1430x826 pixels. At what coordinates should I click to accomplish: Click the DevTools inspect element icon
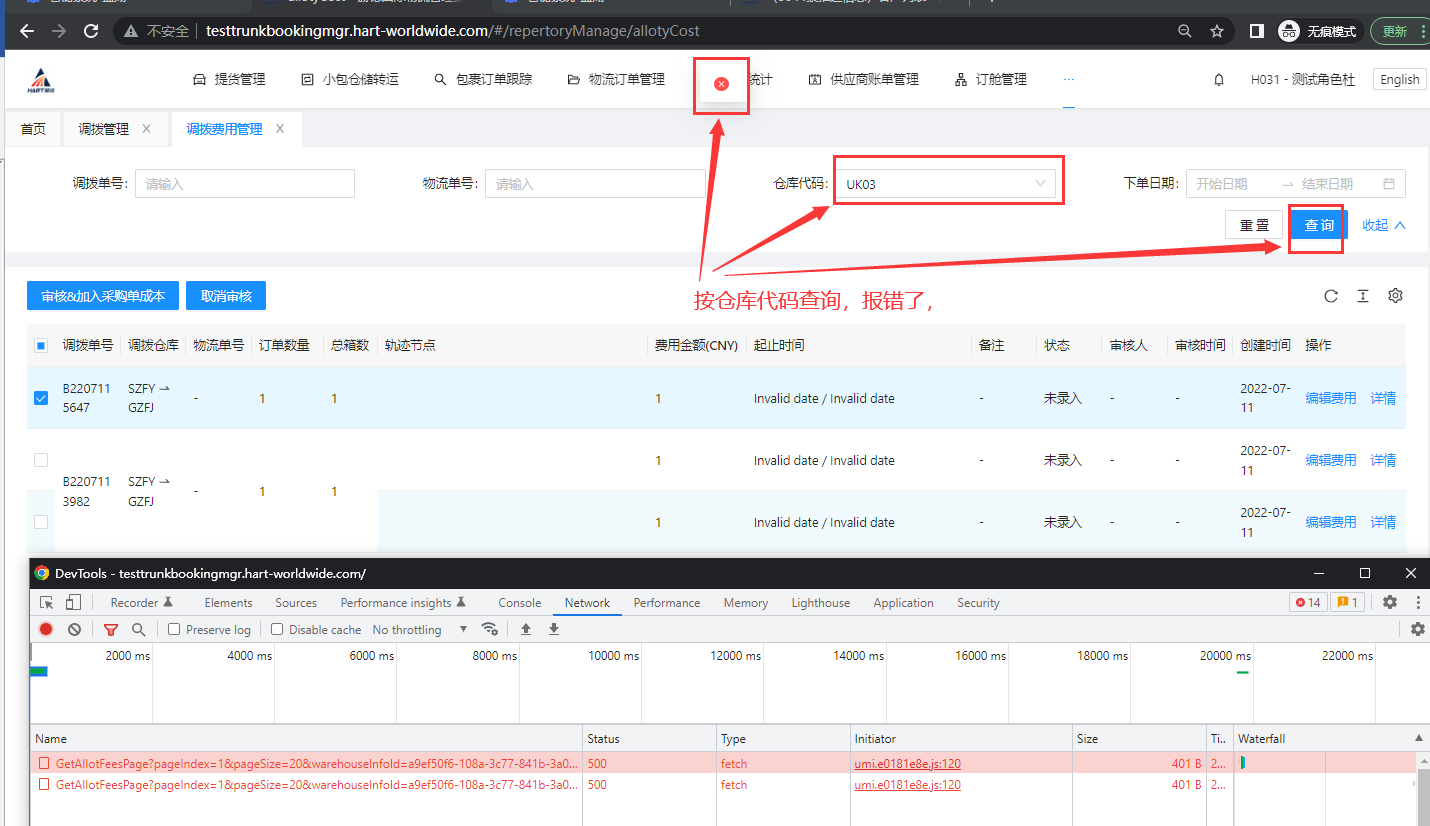click(47, 602)
